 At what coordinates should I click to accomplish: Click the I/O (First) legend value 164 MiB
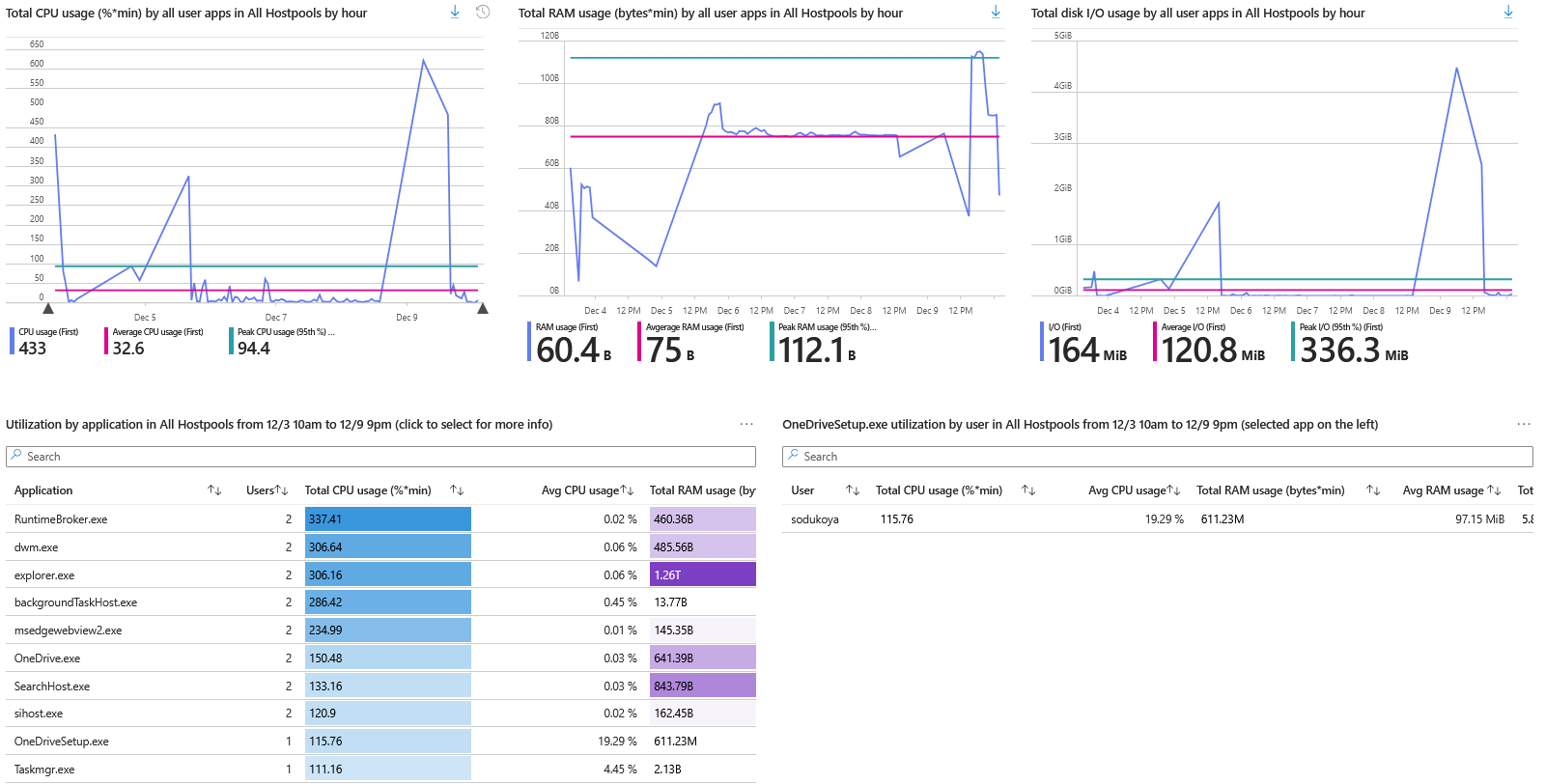pos(1087,350)
